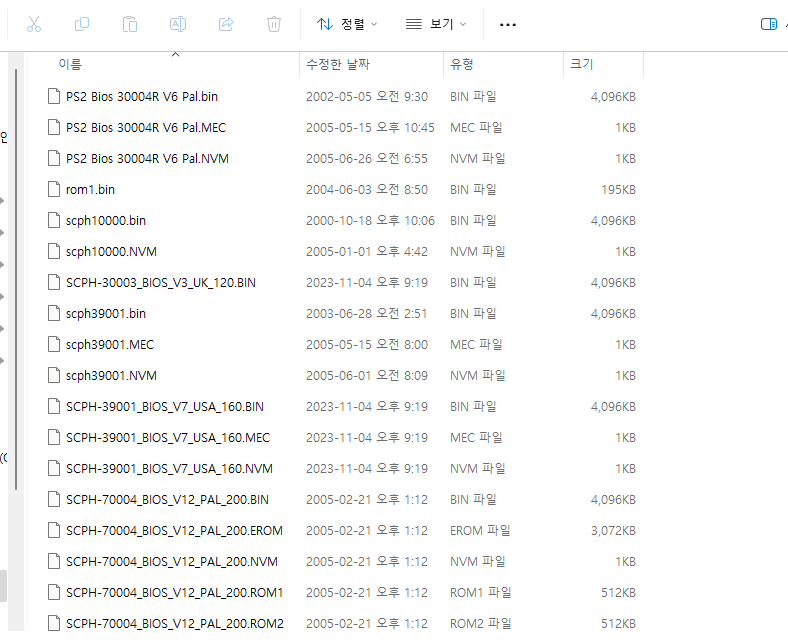Screen dimensions: 788x644
Task: Click file icon of scph10000.NVM
Action: [x=54, y=251]
